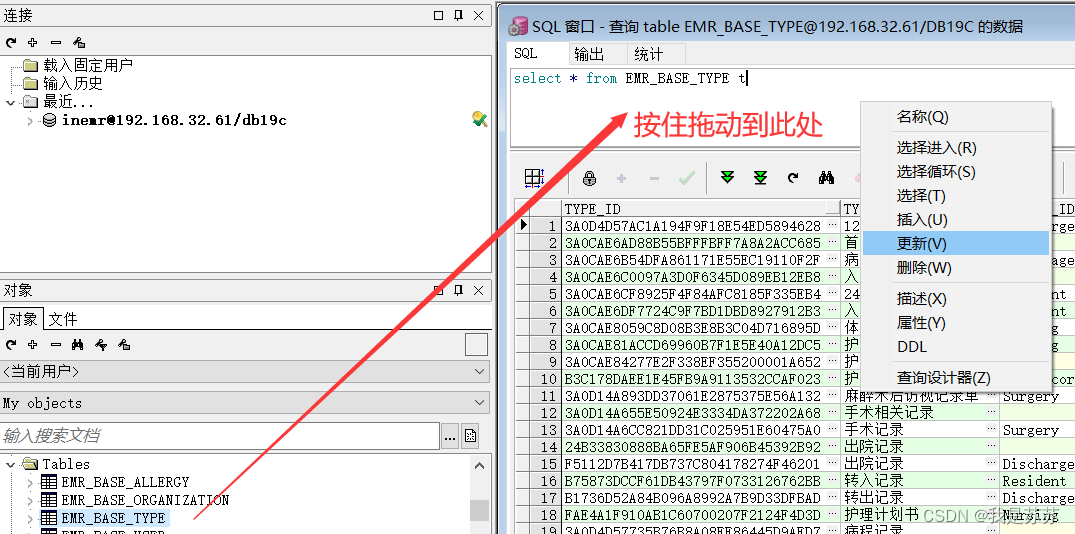Click the grid layout icon in results toolbar
Image resolution: width=1075 pixels, height=534 pixels.
tap(534, 178)
